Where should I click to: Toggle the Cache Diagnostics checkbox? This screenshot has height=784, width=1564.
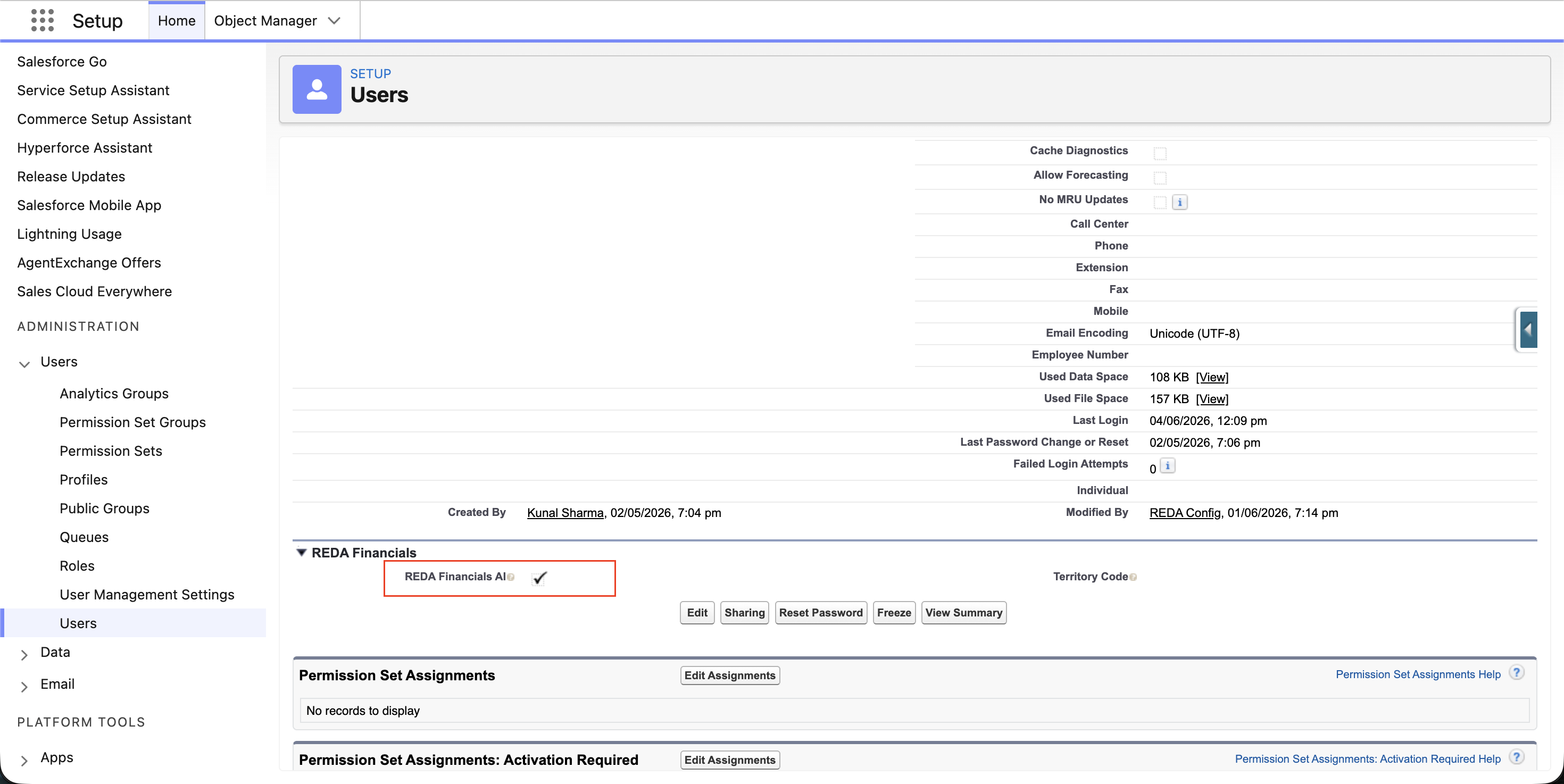[x=1160, y=154]
